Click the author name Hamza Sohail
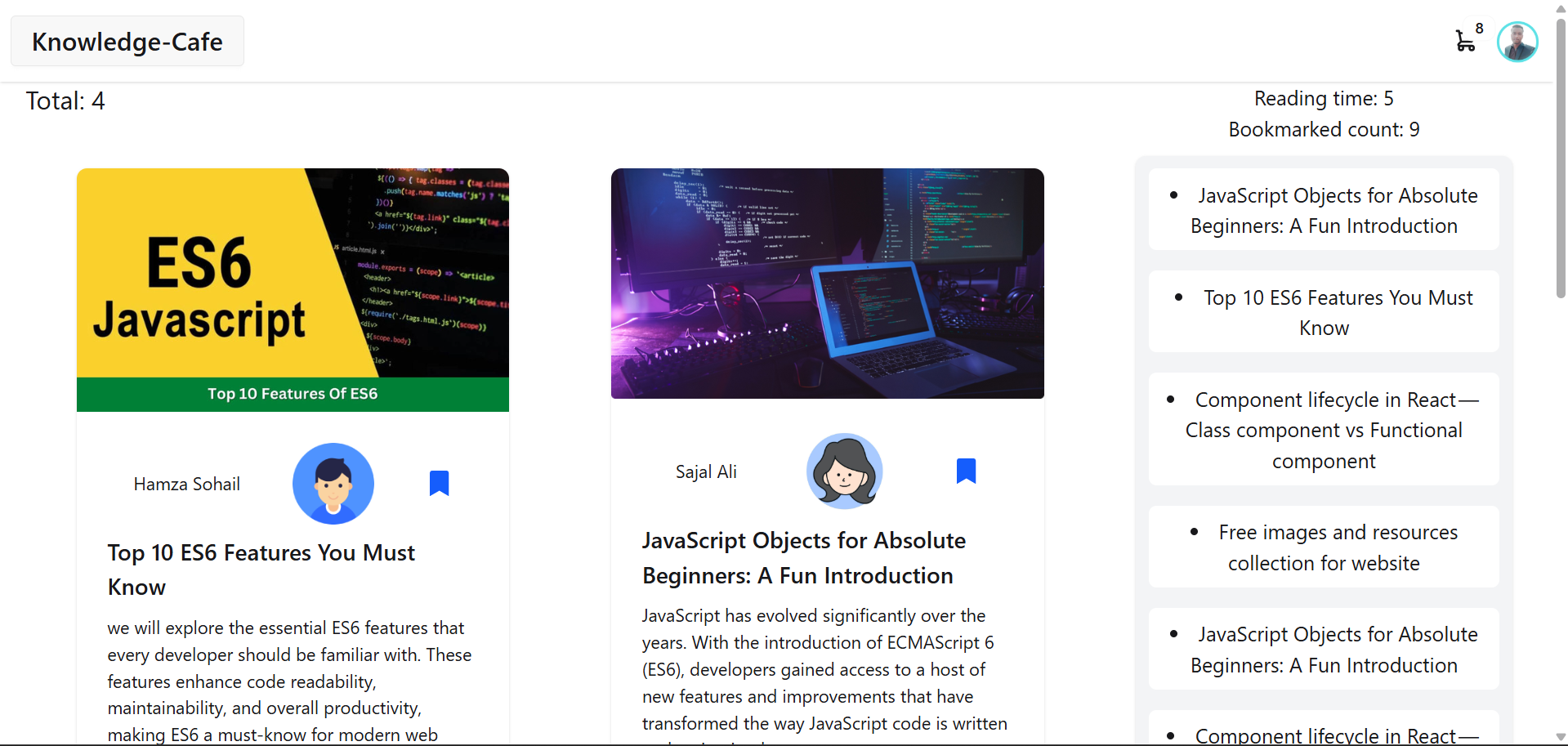1568x746 pixels. (187, 484)
